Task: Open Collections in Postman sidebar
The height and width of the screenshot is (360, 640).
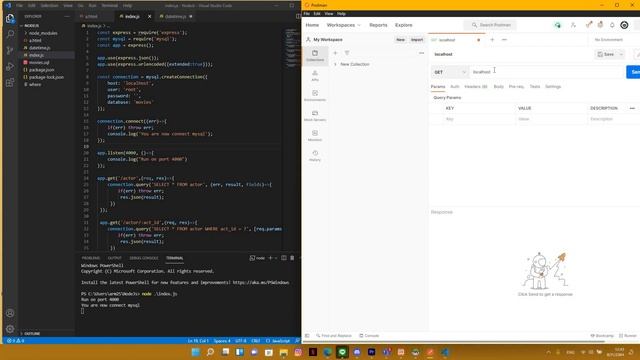Action: click(x=315, y=56)
